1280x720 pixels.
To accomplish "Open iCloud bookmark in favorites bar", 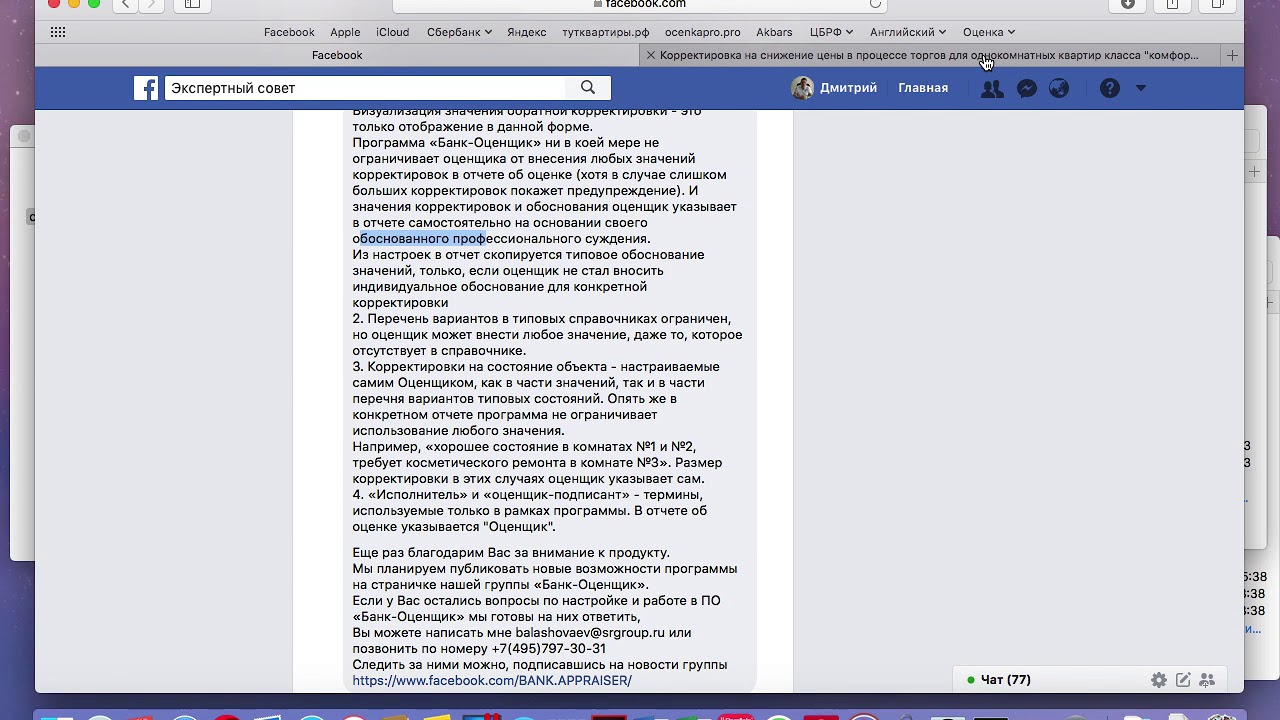I will 392,32.
